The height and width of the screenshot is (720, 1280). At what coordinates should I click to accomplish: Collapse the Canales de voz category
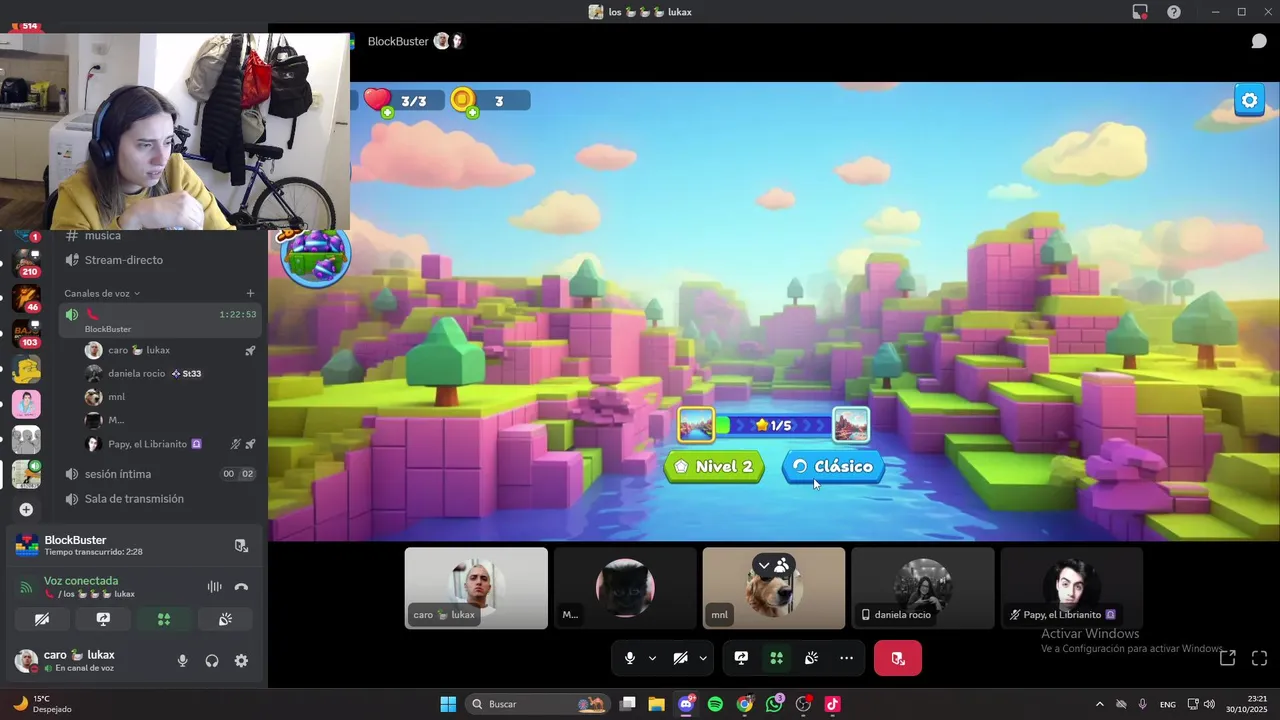(102, 293)
